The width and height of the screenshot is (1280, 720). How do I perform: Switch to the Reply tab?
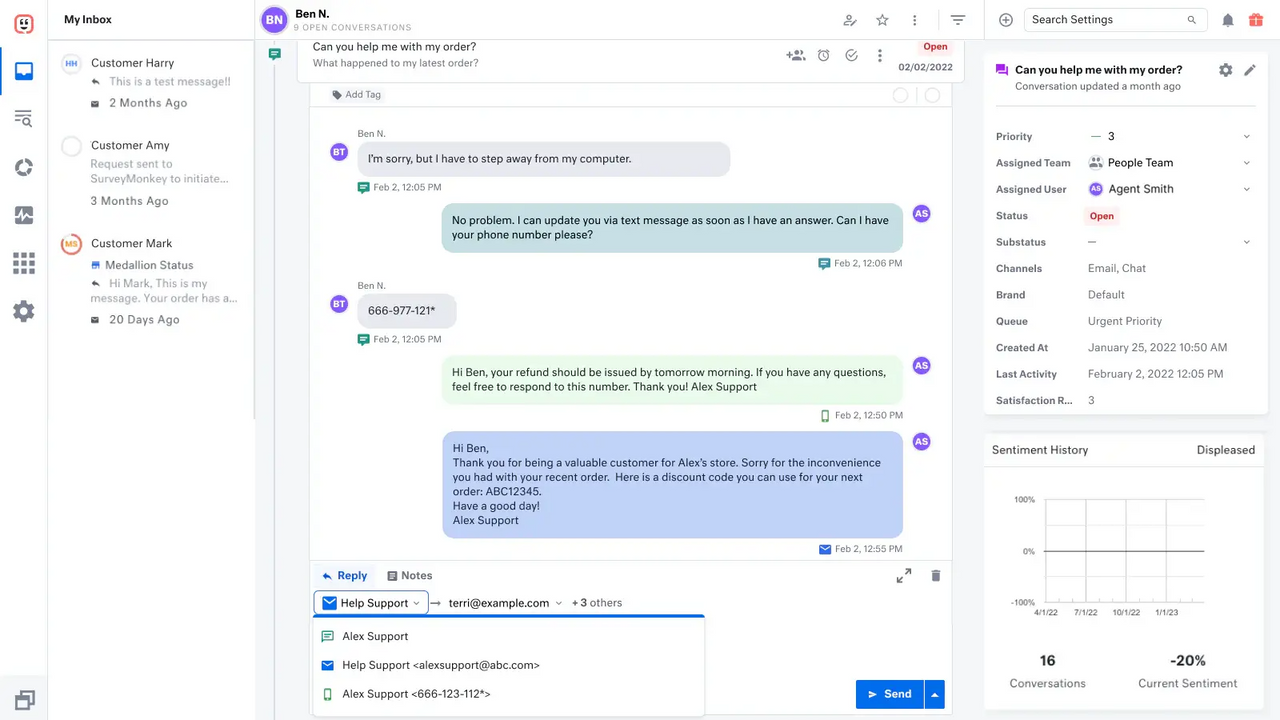[x=344, y=575]
